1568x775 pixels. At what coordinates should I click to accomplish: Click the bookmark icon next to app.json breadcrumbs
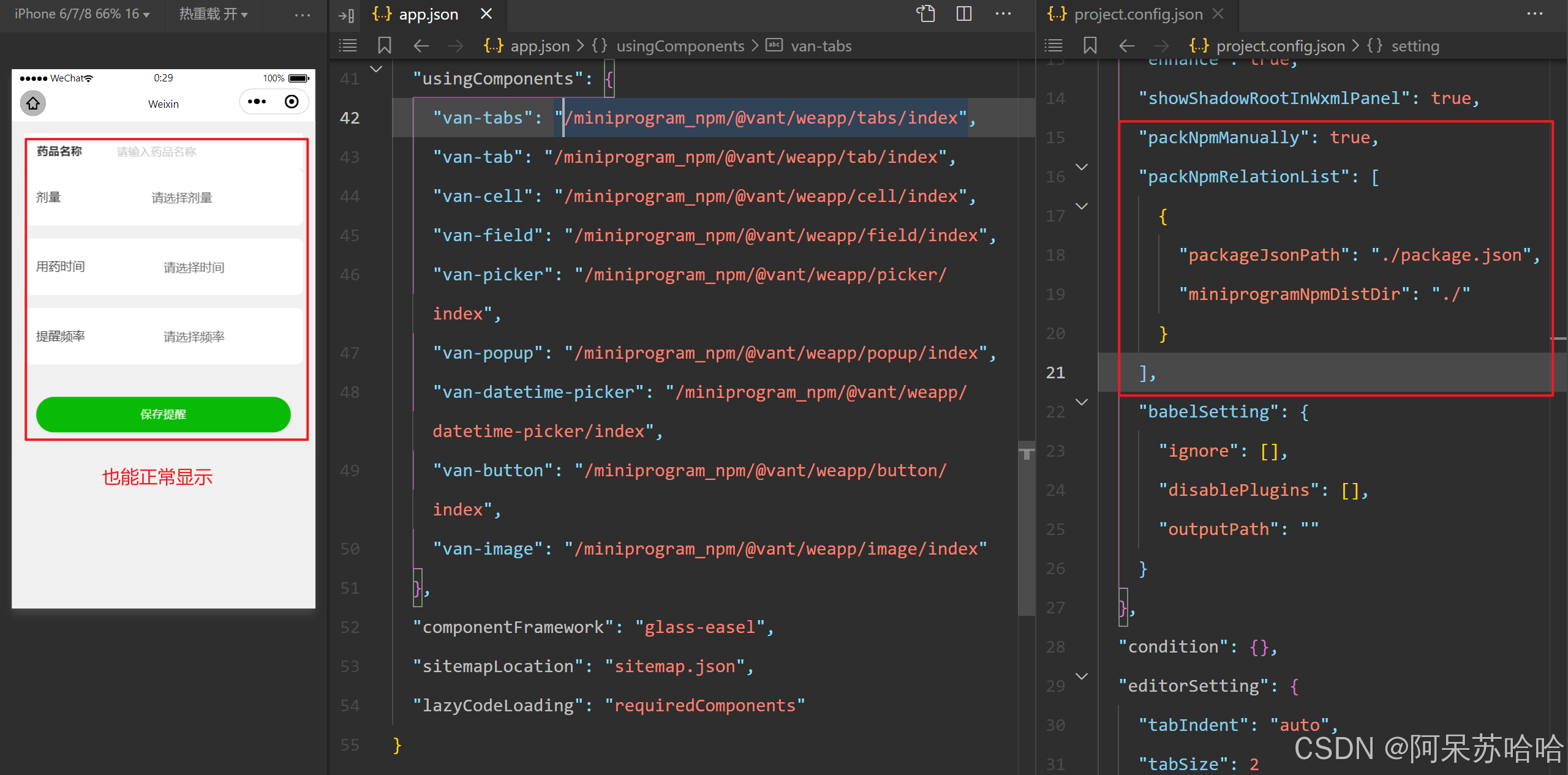click(x=385, y=45)
